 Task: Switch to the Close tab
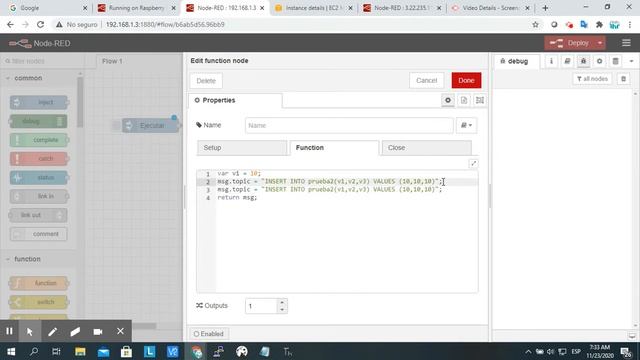pyautogui.click(x=427, y=148)
